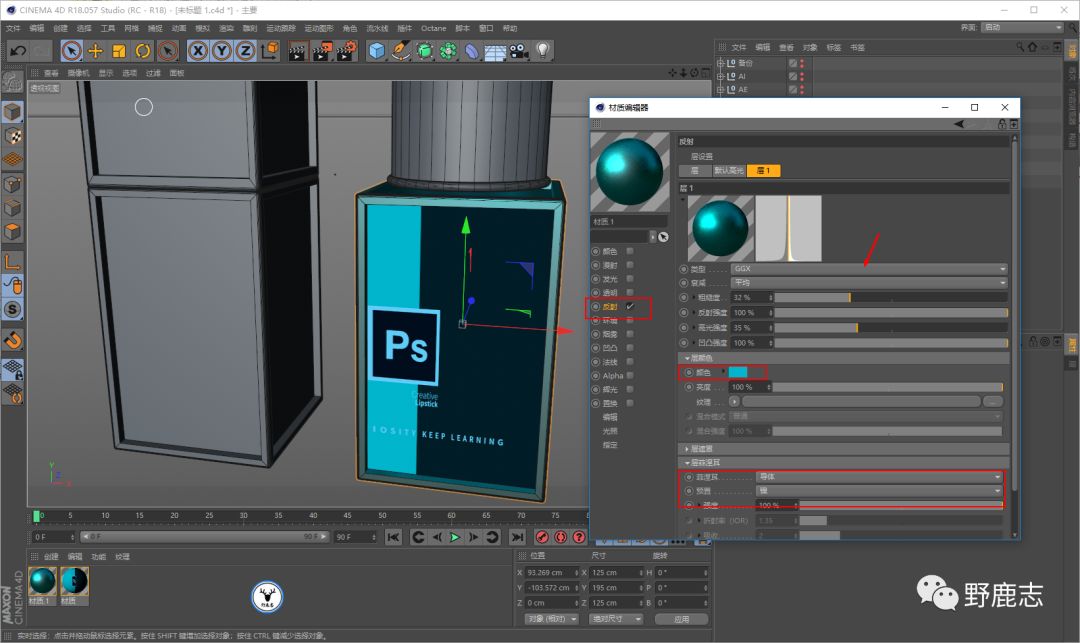Switch to the 默认高光 layer tab
1080x643 pixels.
pos(730,171)
